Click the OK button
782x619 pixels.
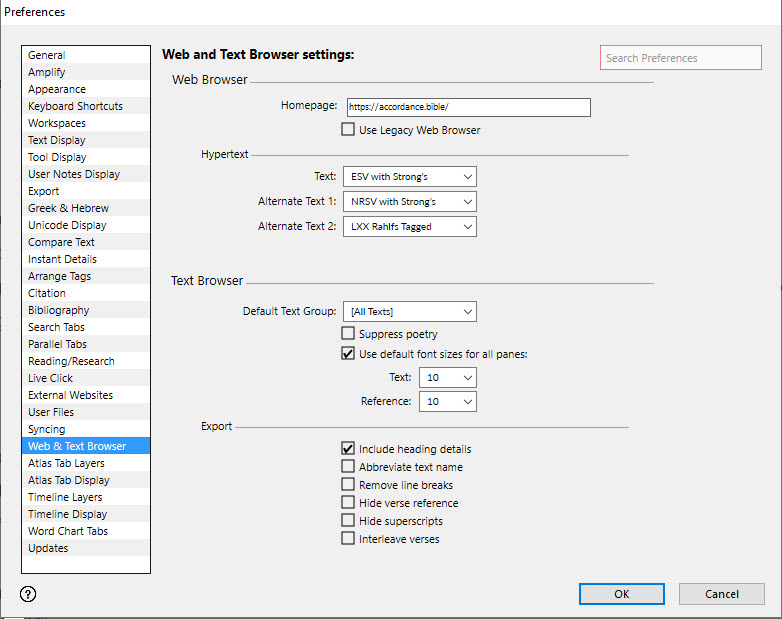pos(621,594)
